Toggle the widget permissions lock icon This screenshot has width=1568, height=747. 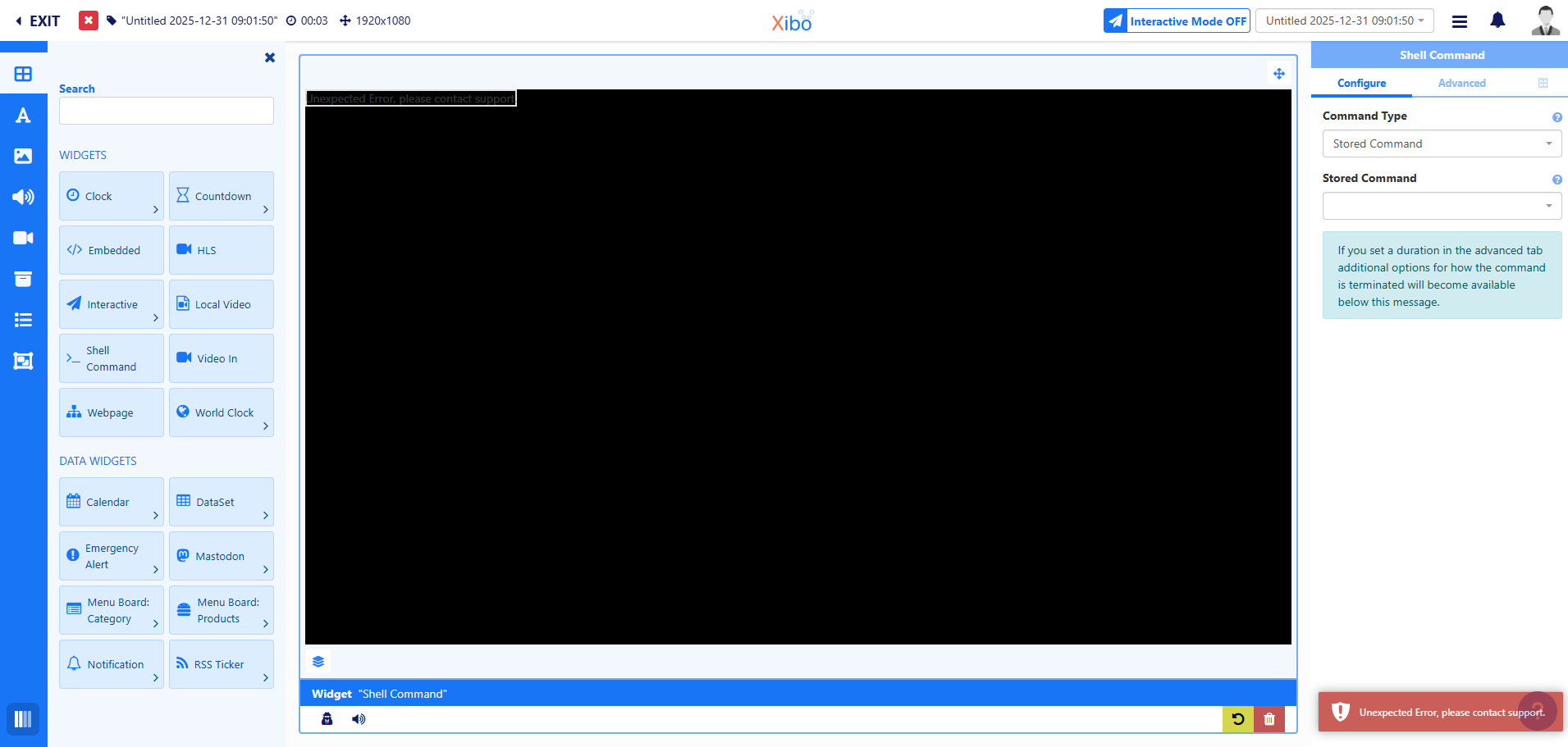pyautogui.click(x=327, y=719)
